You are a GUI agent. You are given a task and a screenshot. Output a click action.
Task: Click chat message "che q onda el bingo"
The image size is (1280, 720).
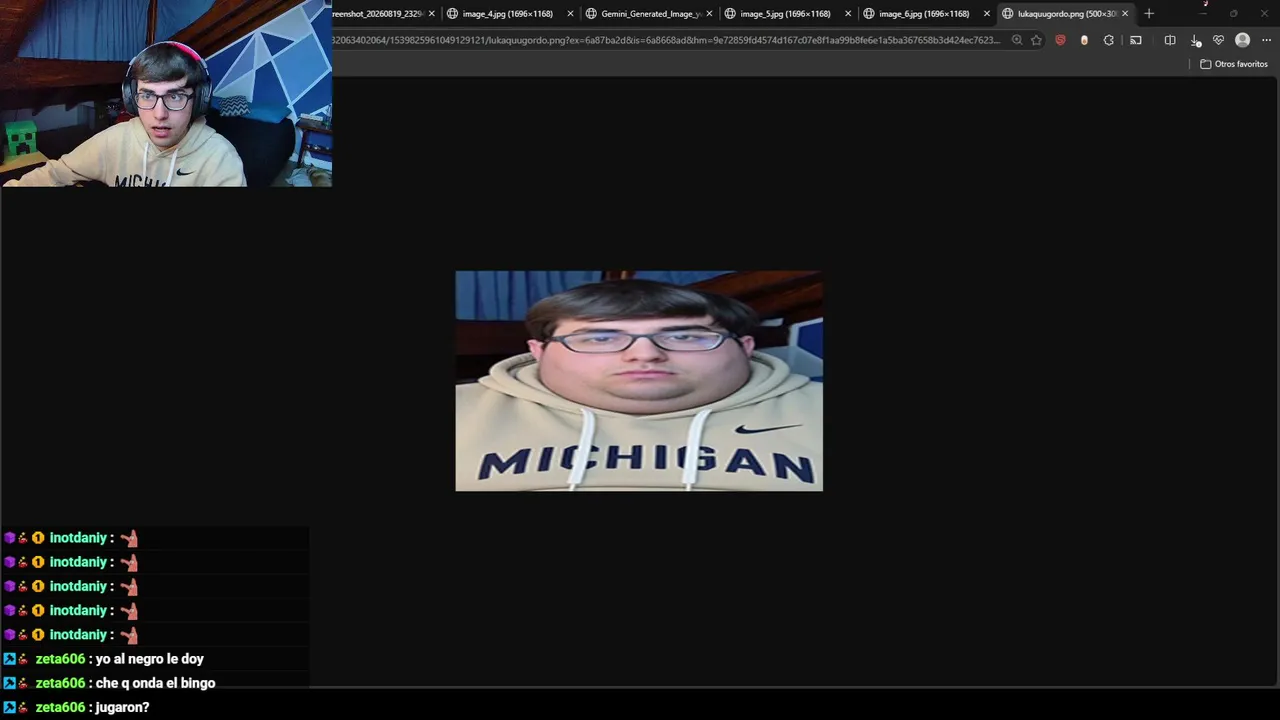155,683
